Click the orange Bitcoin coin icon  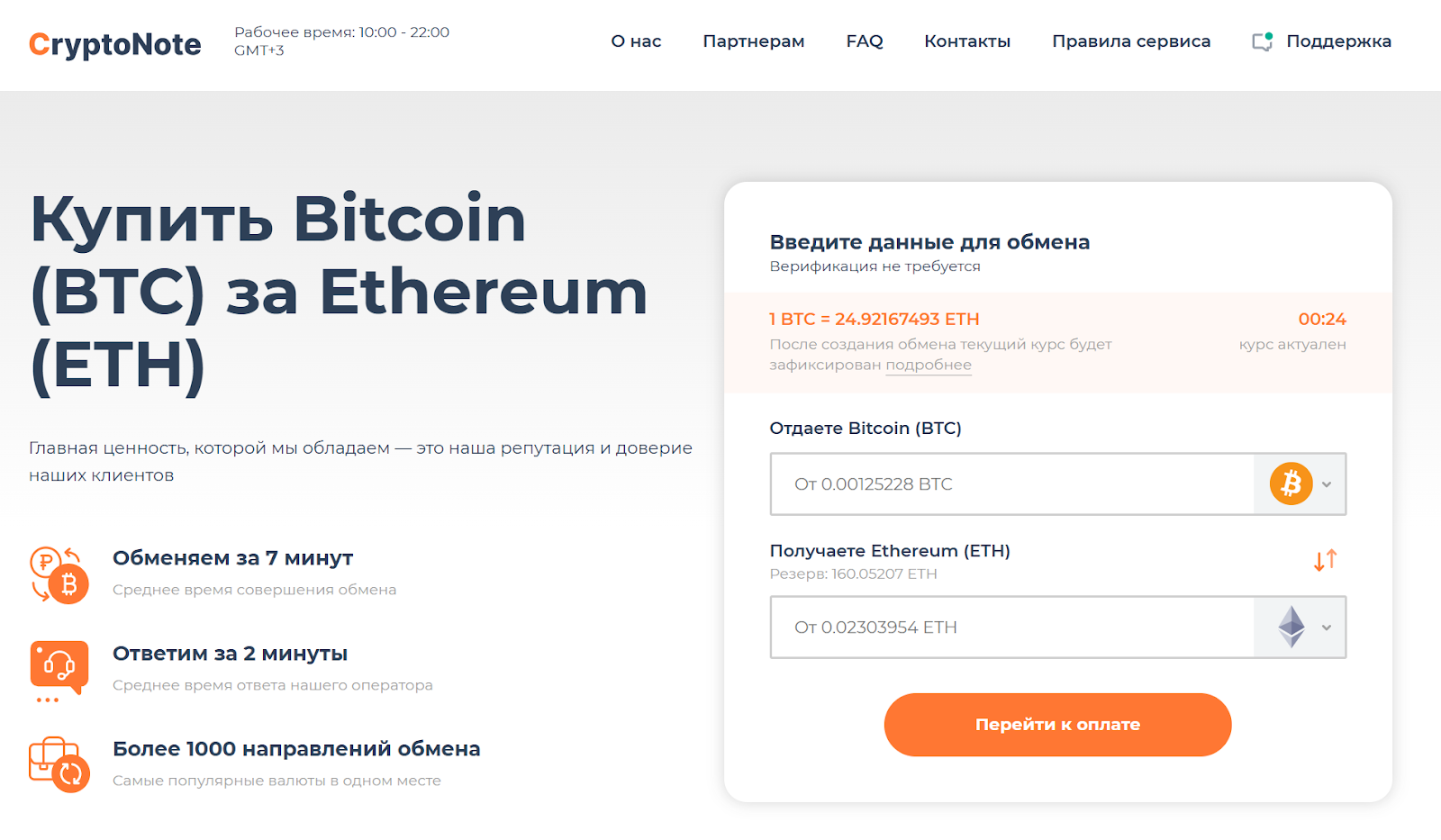click(x=1291, y=483)
